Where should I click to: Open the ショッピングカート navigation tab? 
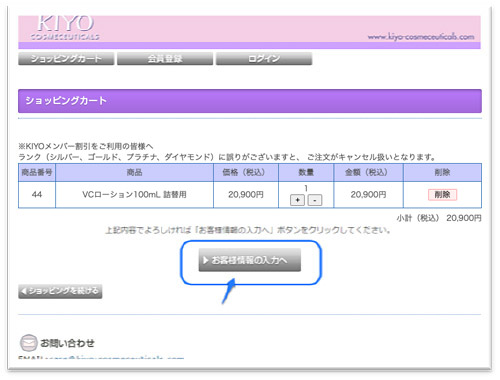(x=66, y=59)
